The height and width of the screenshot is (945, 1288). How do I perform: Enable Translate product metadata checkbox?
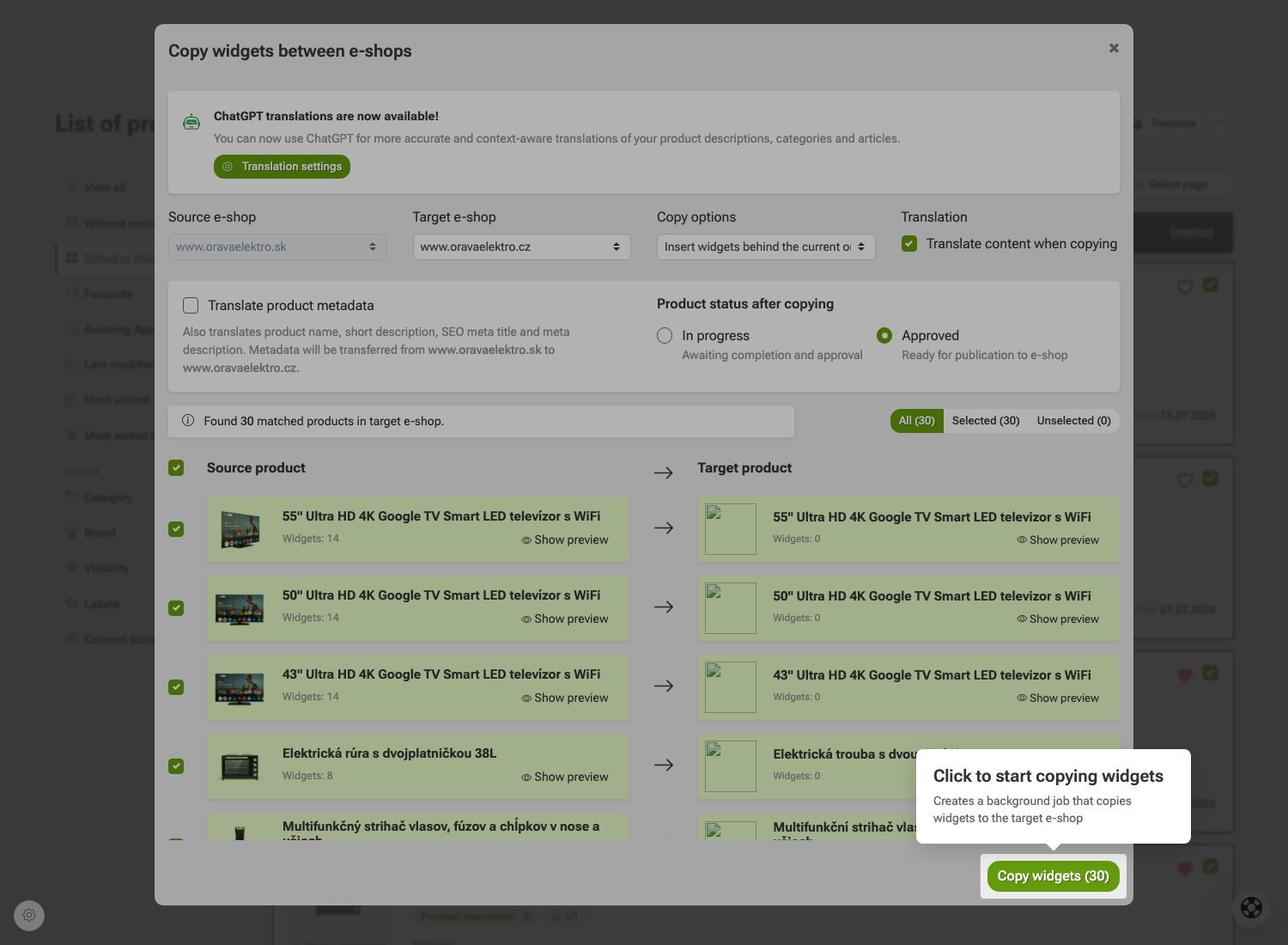[191, 305]
